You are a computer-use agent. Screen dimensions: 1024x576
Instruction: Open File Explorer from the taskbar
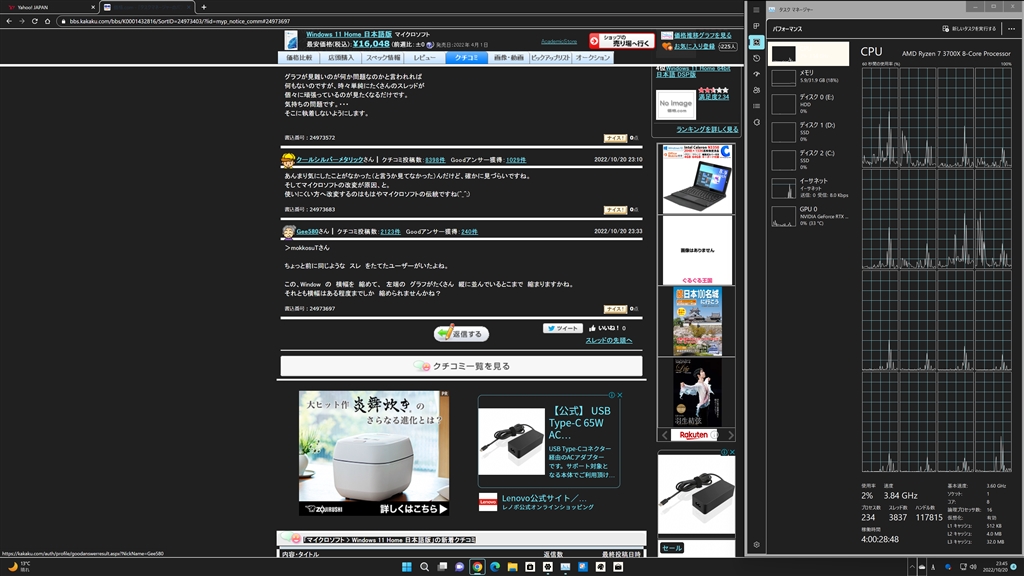click(513, 567)
